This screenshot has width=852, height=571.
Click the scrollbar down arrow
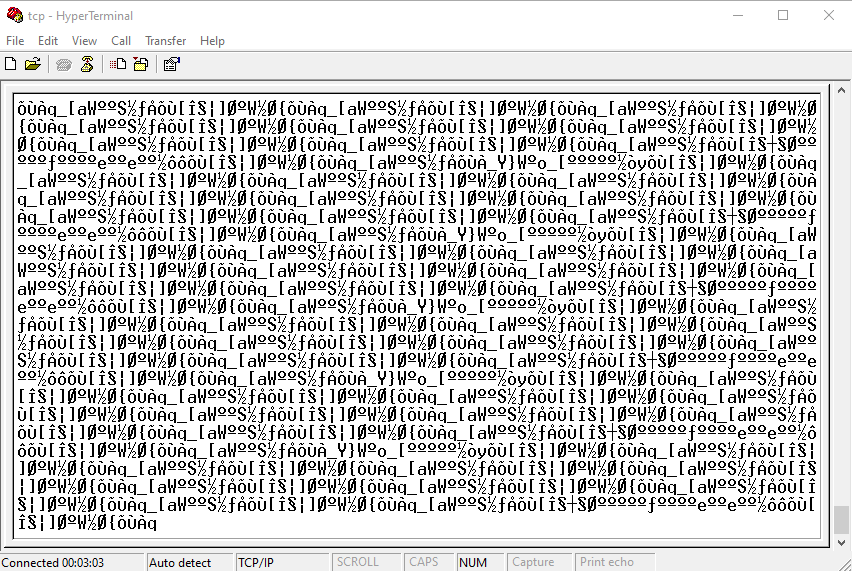pyautogui.click(x=841, y=542)
